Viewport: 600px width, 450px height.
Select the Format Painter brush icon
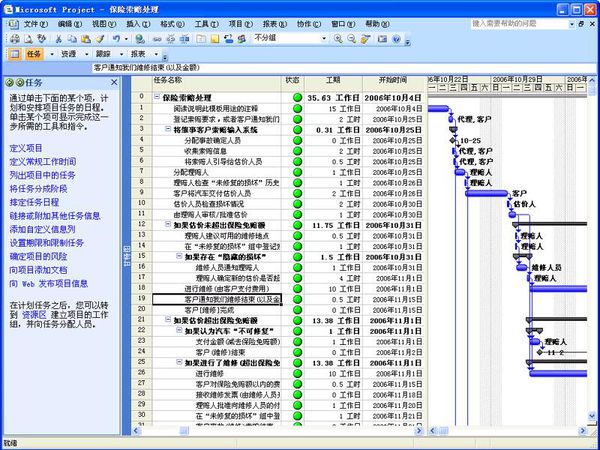pos(100,39)
